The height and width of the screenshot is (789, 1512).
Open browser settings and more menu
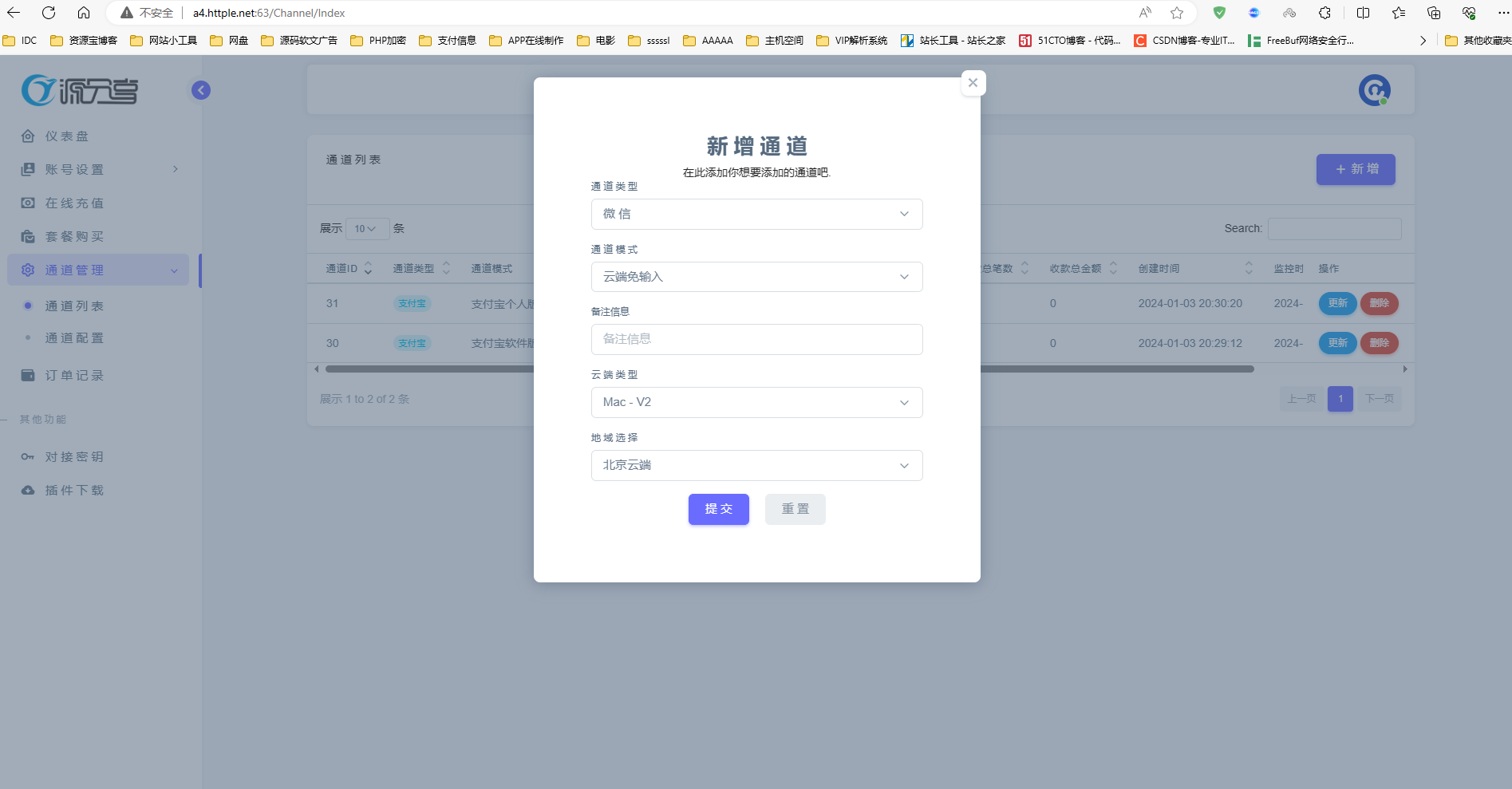(x=1502, y=13)
